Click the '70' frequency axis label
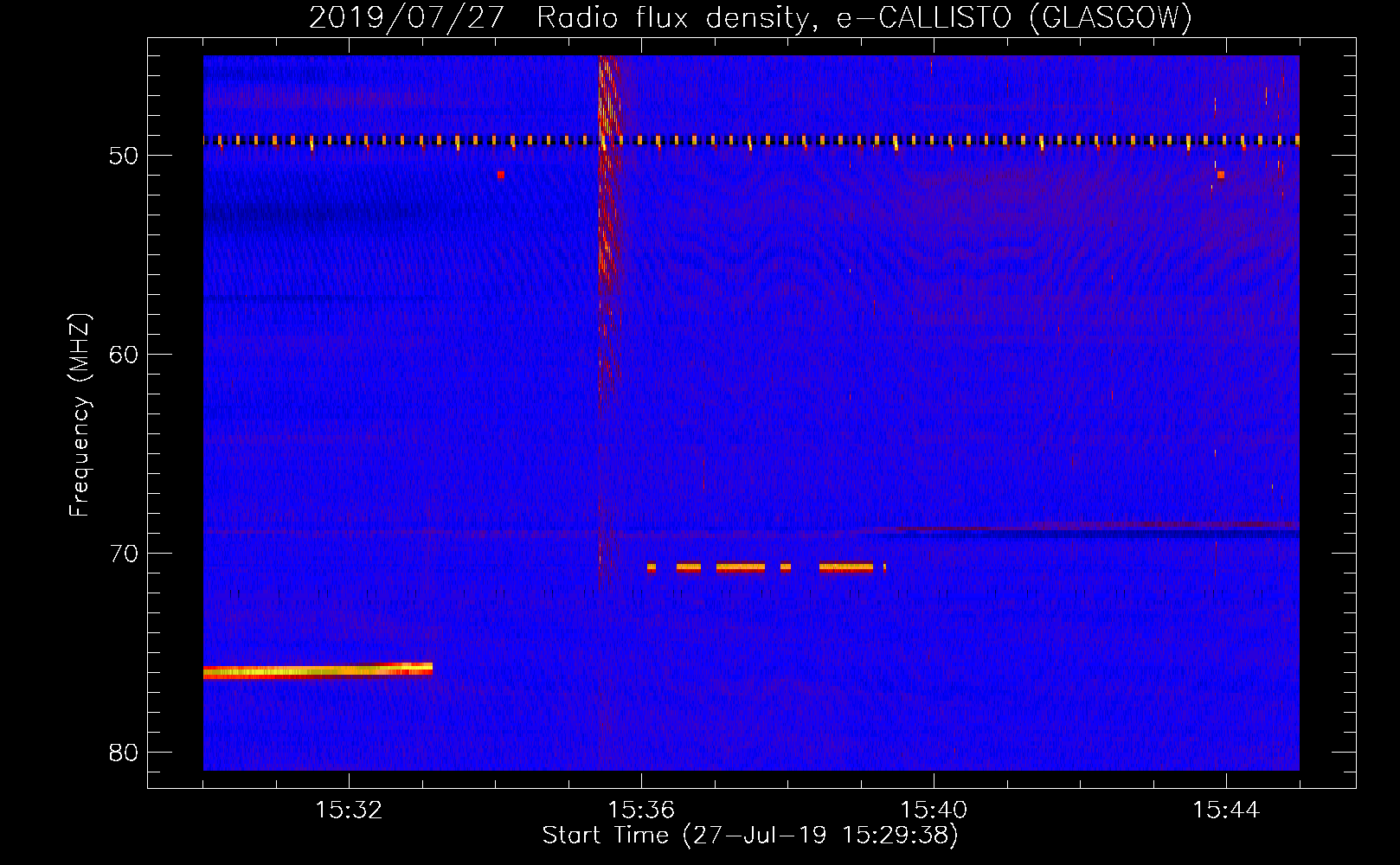 point(124,553)
